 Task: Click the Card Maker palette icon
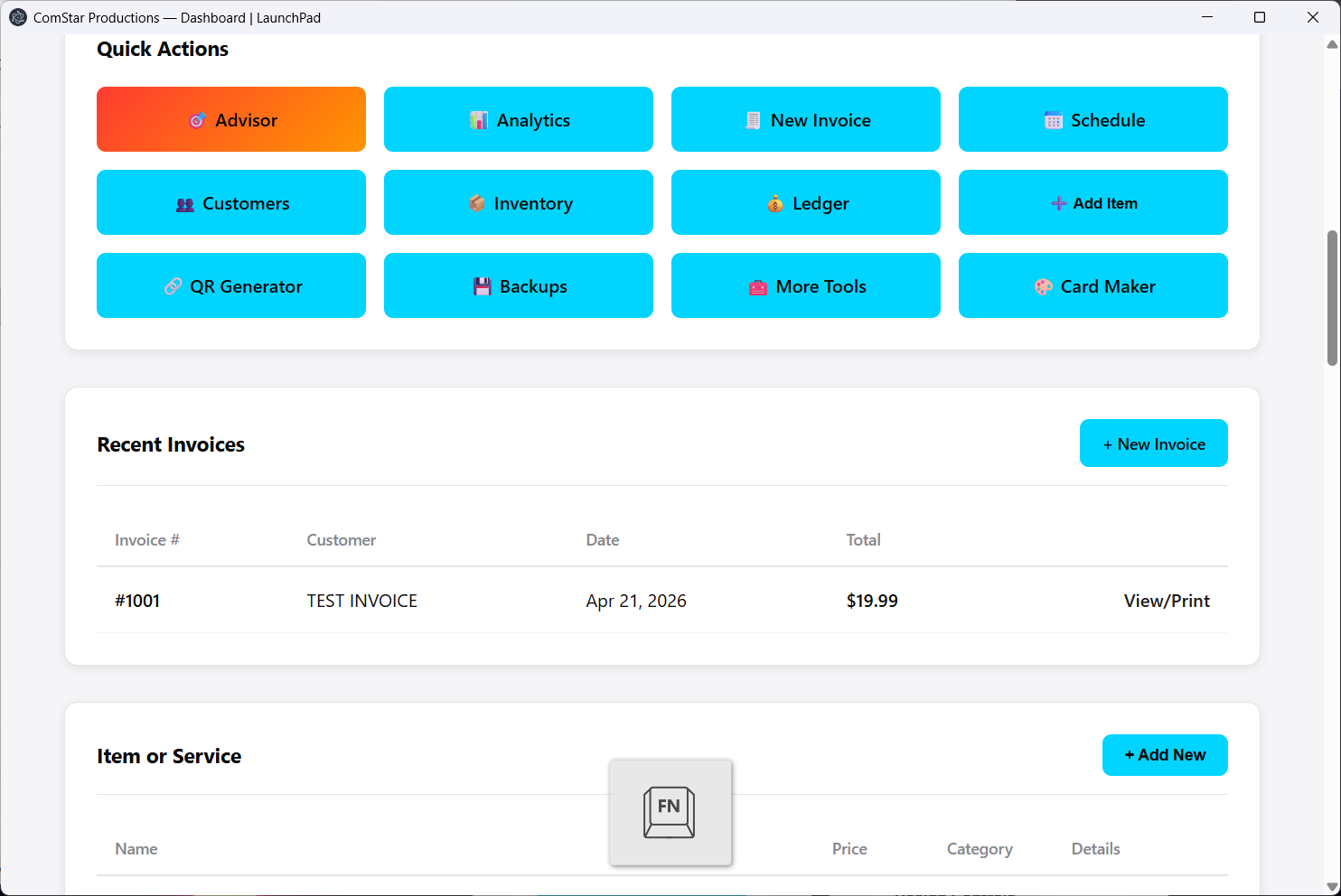point(1044,286)
